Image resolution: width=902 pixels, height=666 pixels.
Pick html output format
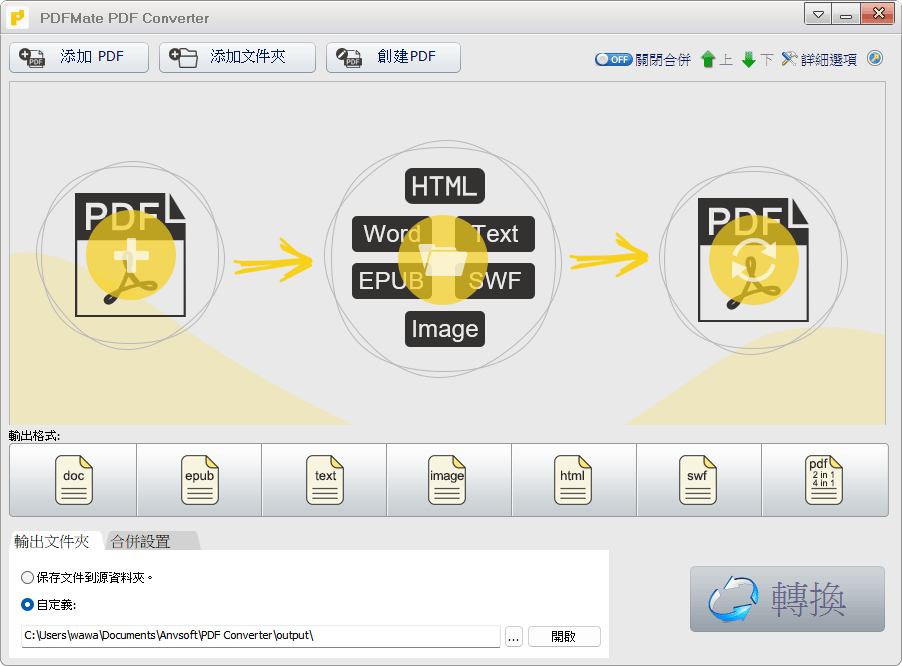coord(574,480)
